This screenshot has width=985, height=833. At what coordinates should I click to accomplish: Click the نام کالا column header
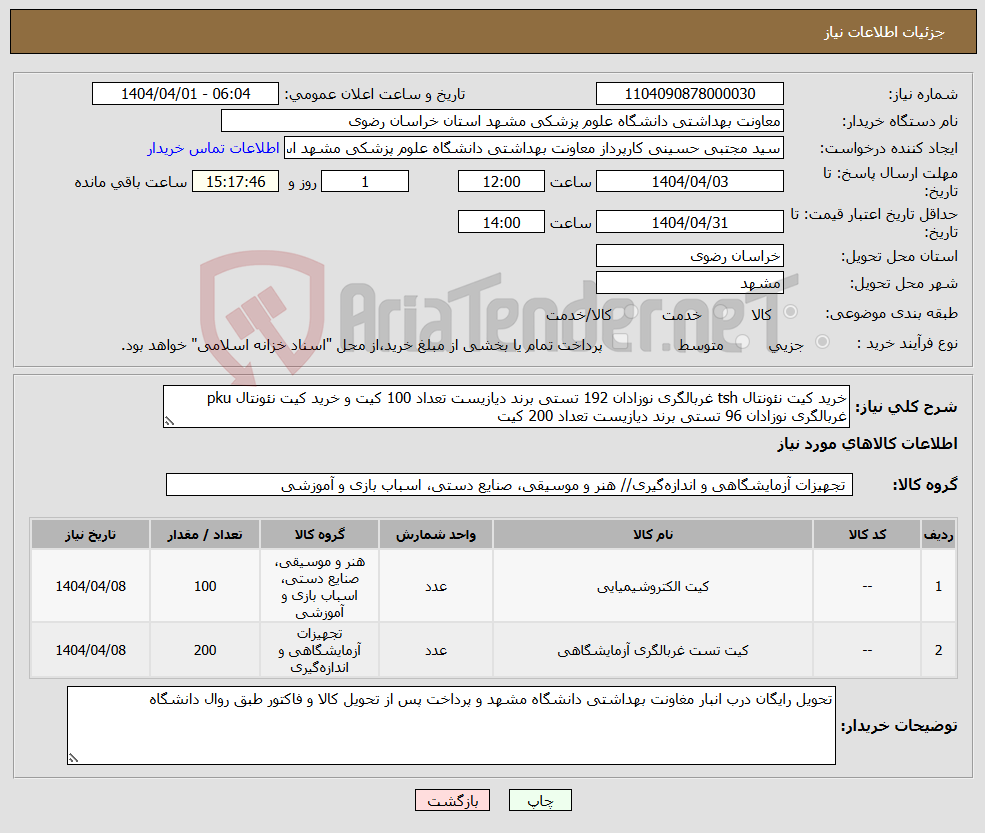point(653,535)
